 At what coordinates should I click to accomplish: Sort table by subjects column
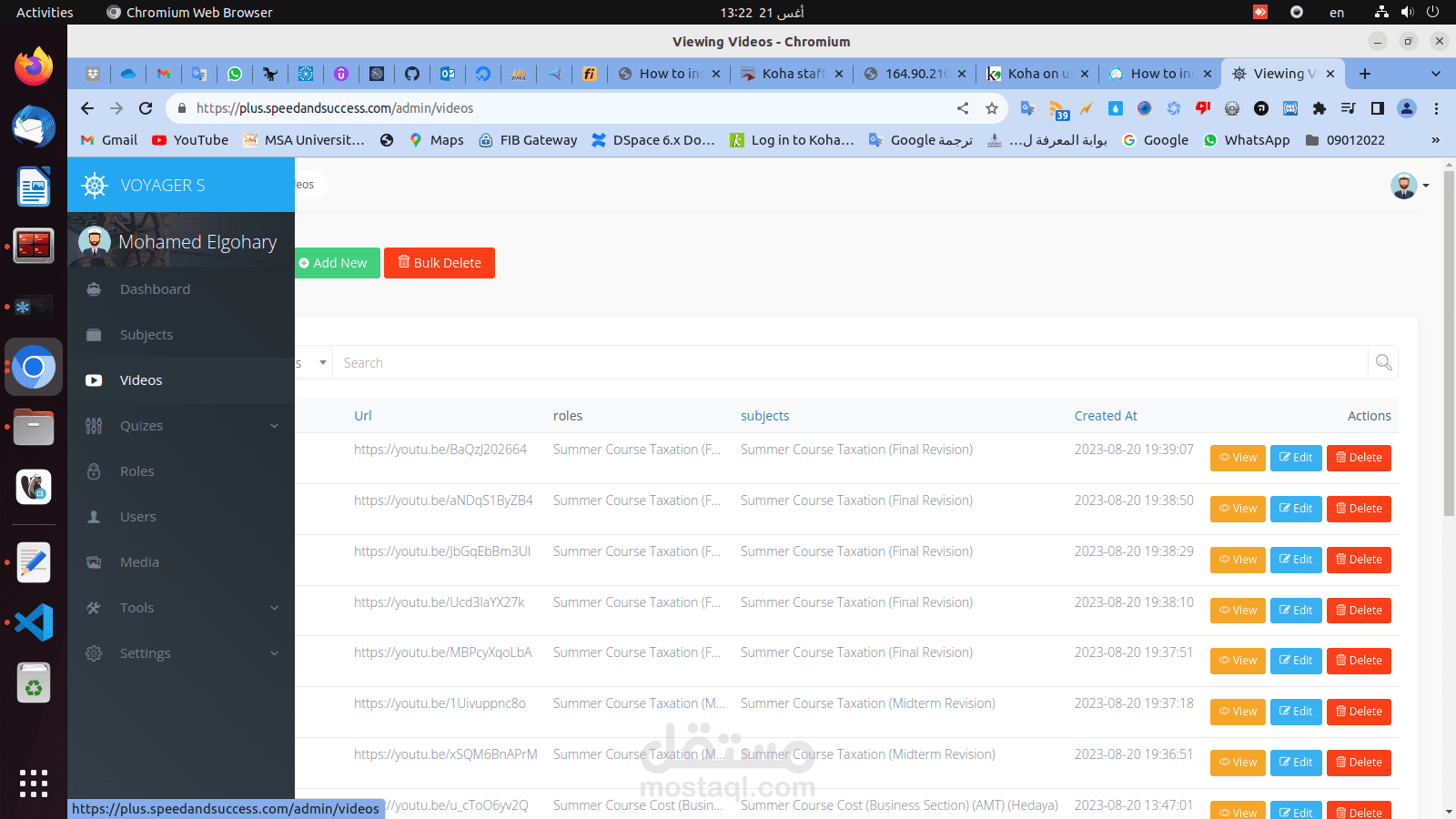click(764, 416)
